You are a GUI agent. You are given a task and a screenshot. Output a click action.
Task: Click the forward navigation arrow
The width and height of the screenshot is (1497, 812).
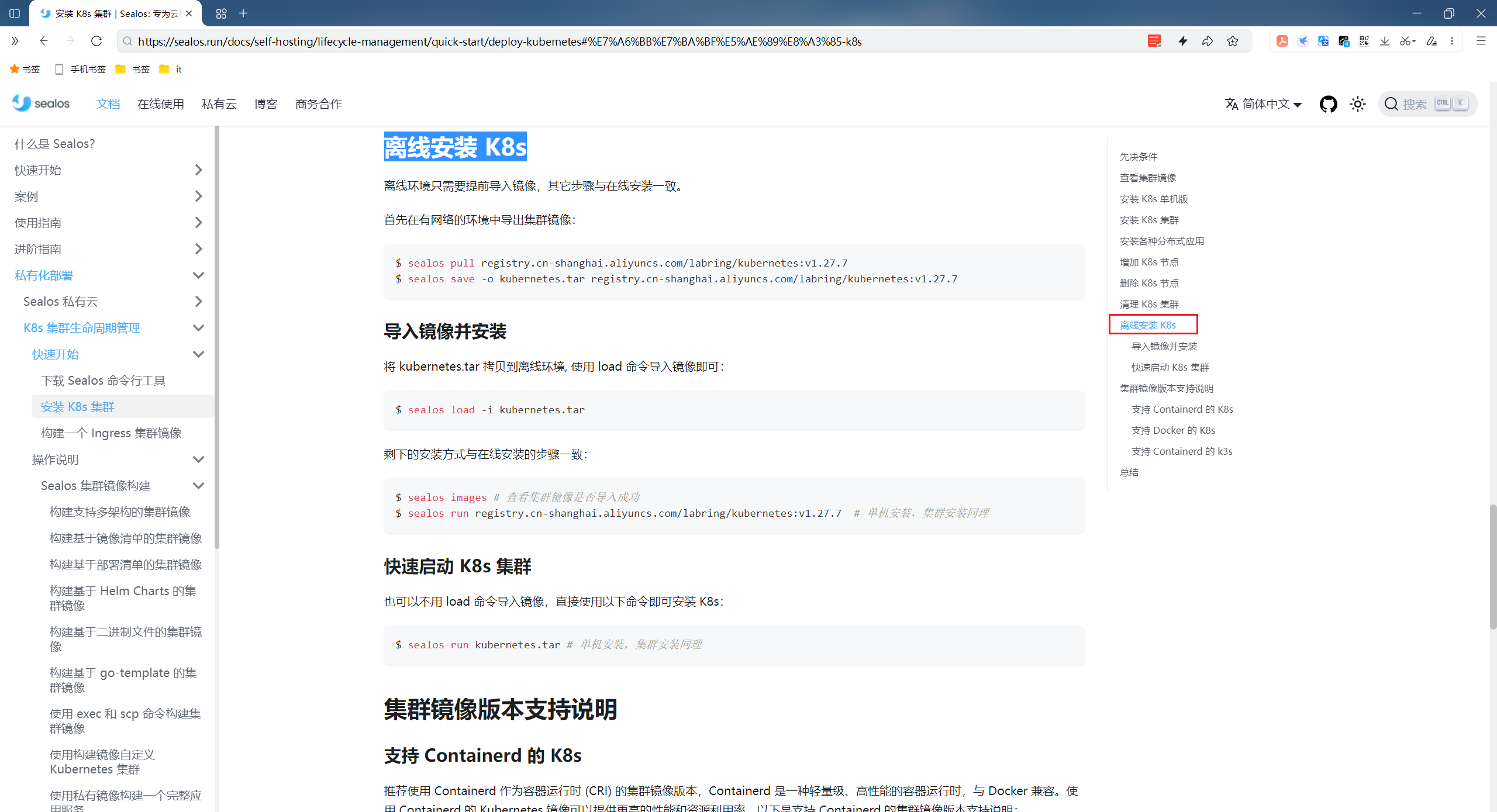(x=70, y=41)
